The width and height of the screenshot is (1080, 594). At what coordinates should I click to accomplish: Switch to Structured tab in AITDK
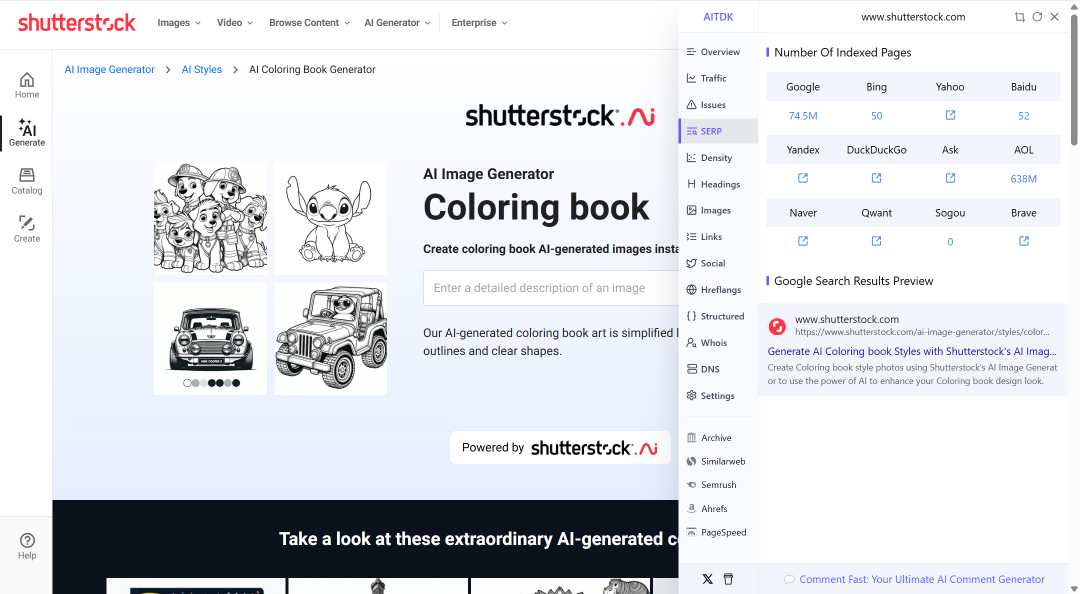click(x=718, y=316)
